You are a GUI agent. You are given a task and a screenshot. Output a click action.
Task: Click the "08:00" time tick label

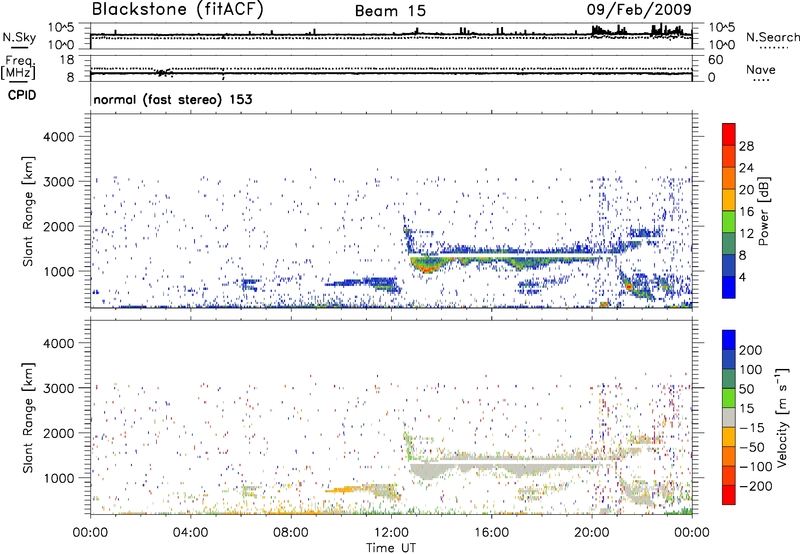tap(290, 533)
